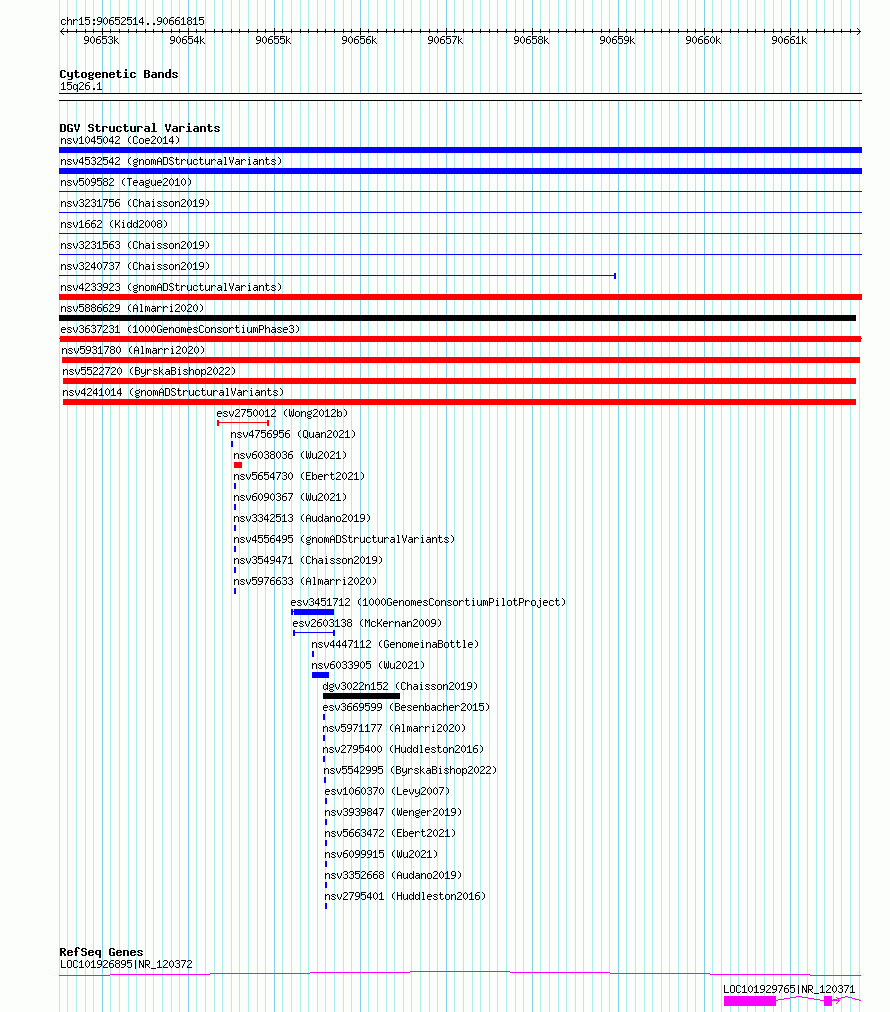This screenshot has height=1012, width=890.
Task: Click the magenta LOC101929765 exon block
Action: (x=750, y=1001)
